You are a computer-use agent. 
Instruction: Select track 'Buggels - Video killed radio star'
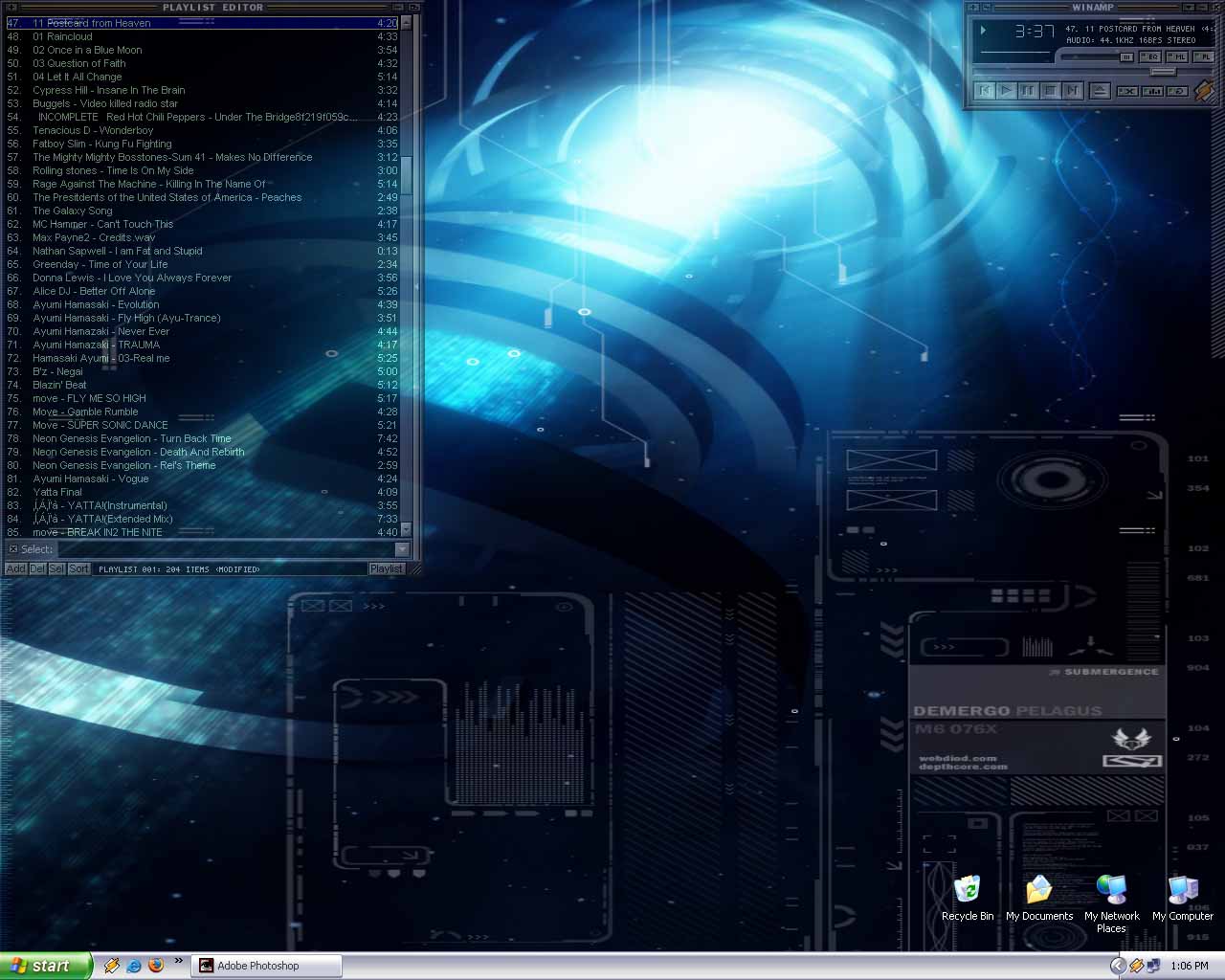click(202, 103)
